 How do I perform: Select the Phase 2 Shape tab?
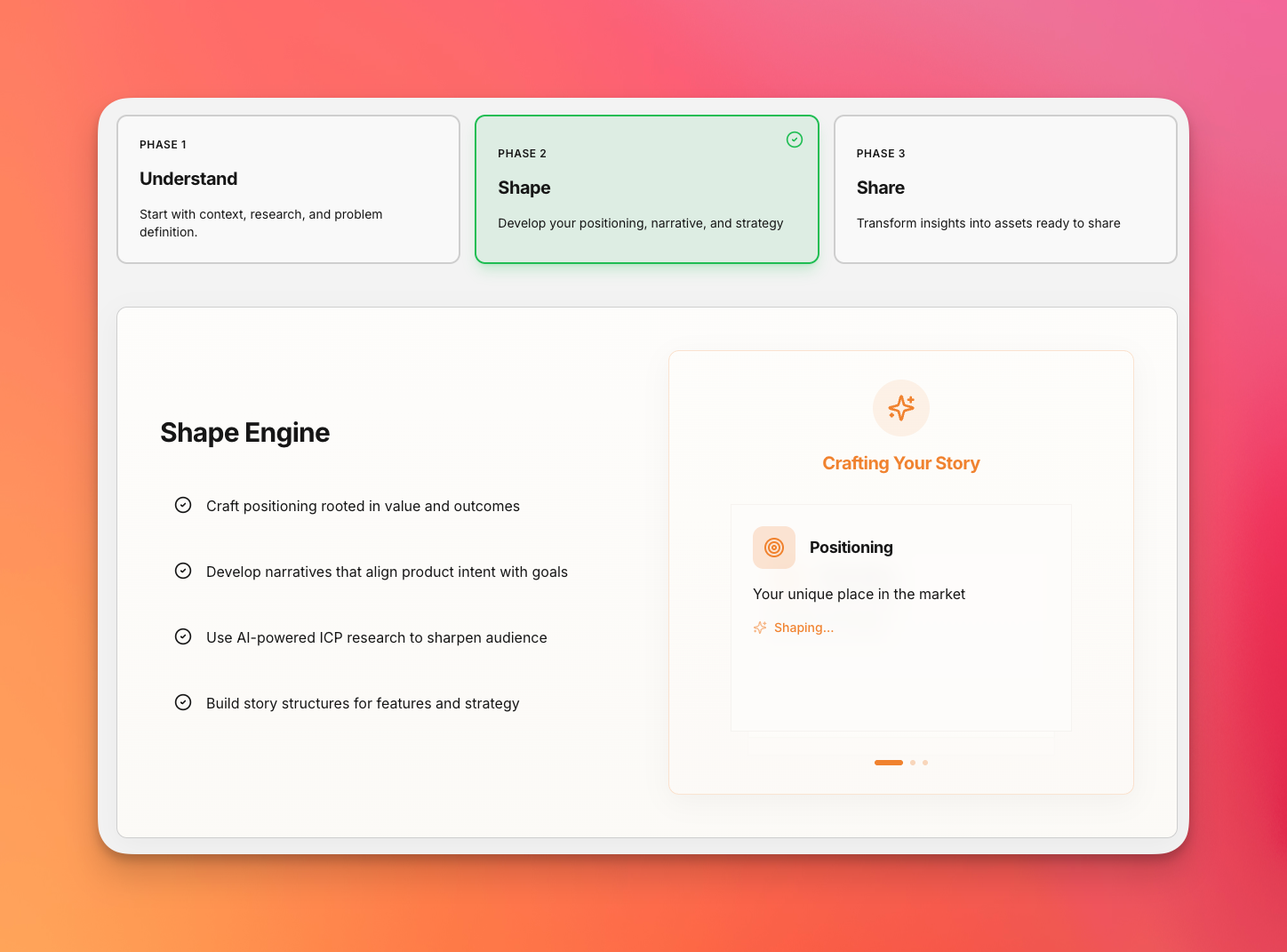click(646, 189)
